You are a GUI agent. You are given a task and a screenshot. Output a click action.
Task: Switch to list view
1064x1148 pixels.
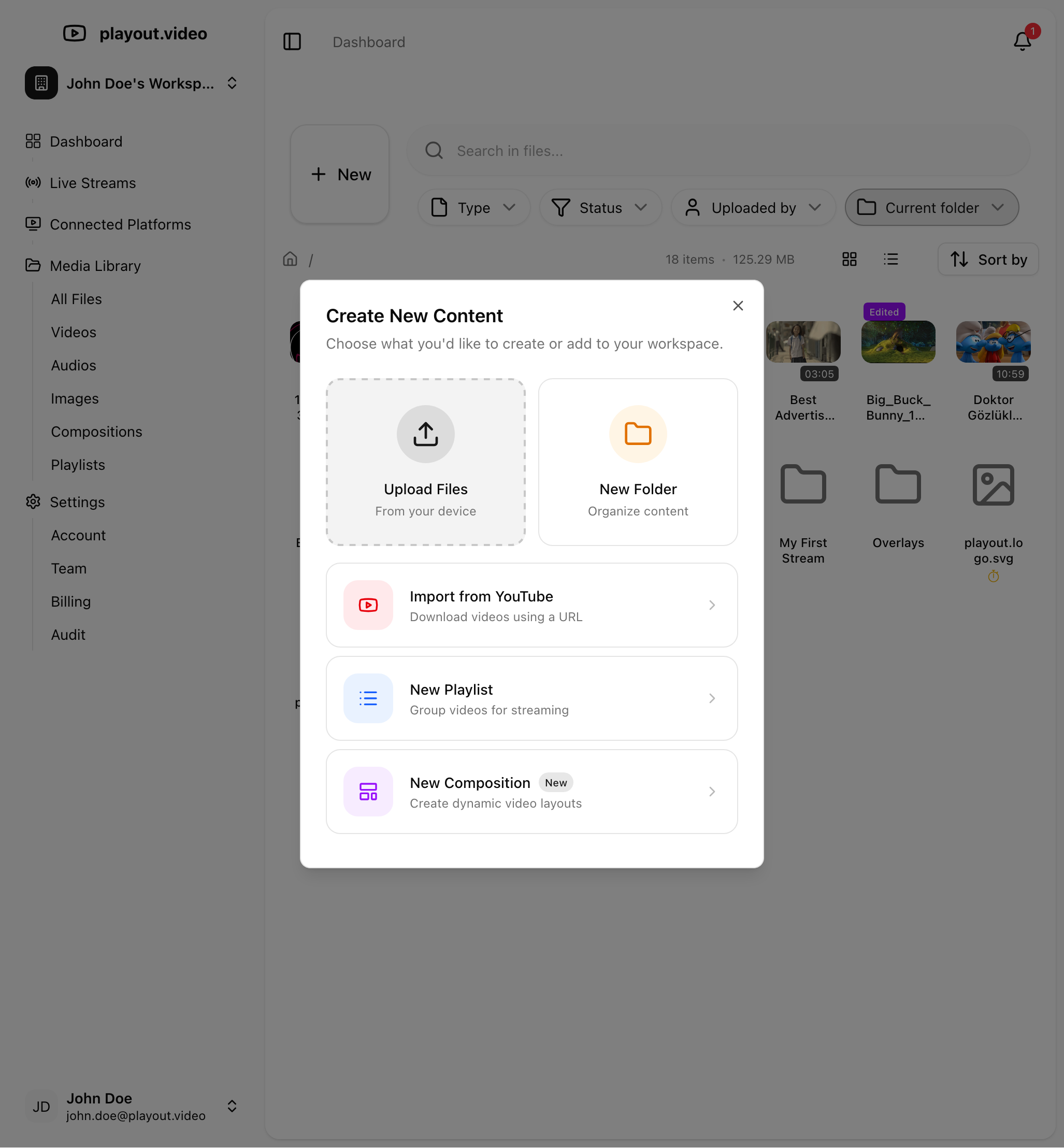pos(890,259)
